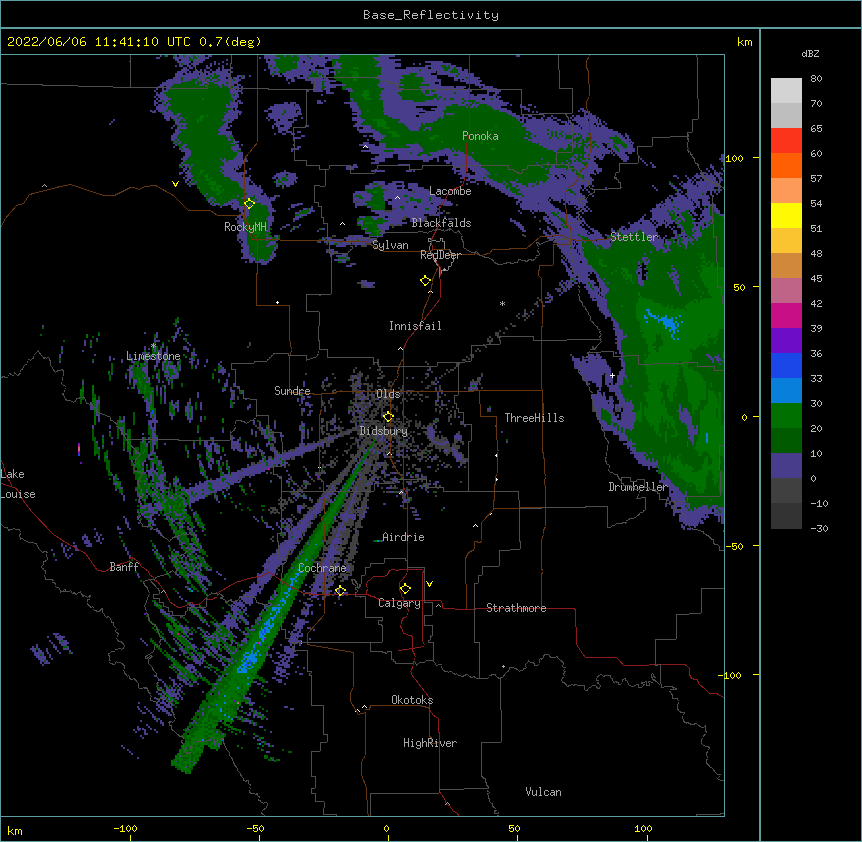862x842 pixels.
Task: Click the Lake Louise label
Action: pos(18,484)
